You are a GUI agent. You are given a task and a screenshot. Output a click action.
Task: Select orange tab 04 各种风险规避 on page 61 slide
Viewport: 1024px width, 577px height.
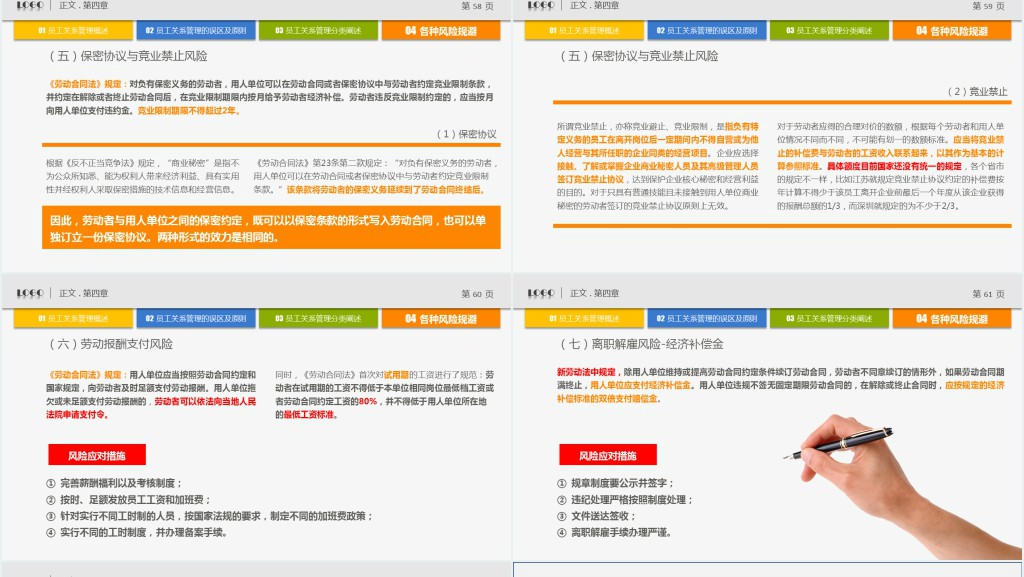coord(952,319)
